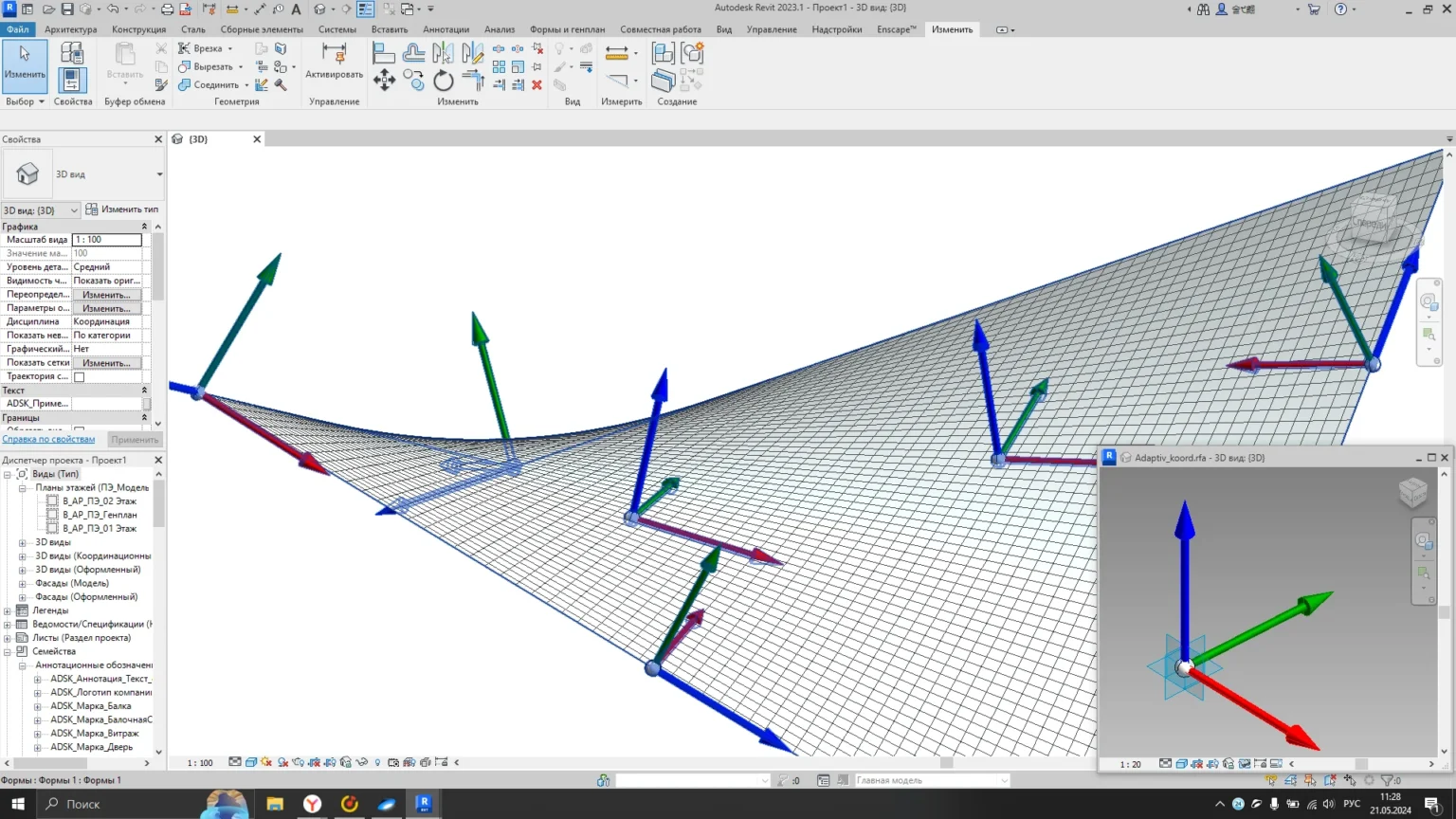Open the Вид ribbon tab

coord(723,29)
